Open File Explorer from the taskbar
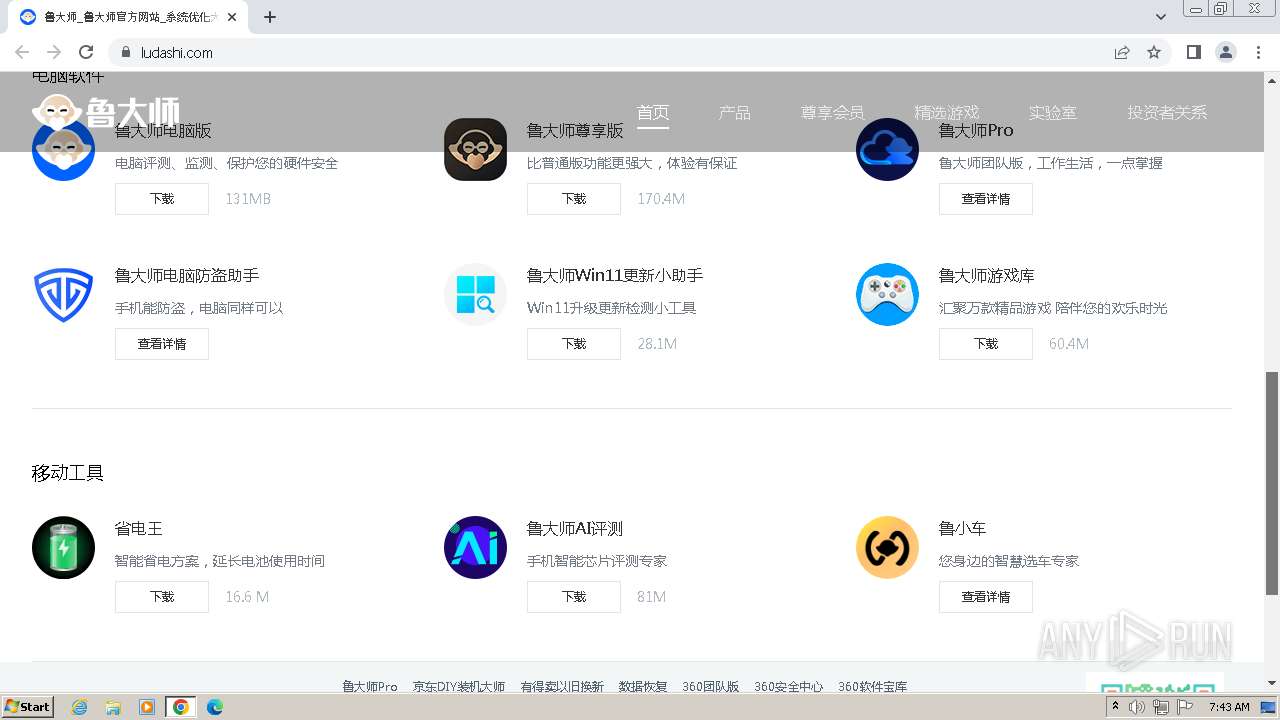This screenshot has height=720, width=1280. tap(113, 707)
